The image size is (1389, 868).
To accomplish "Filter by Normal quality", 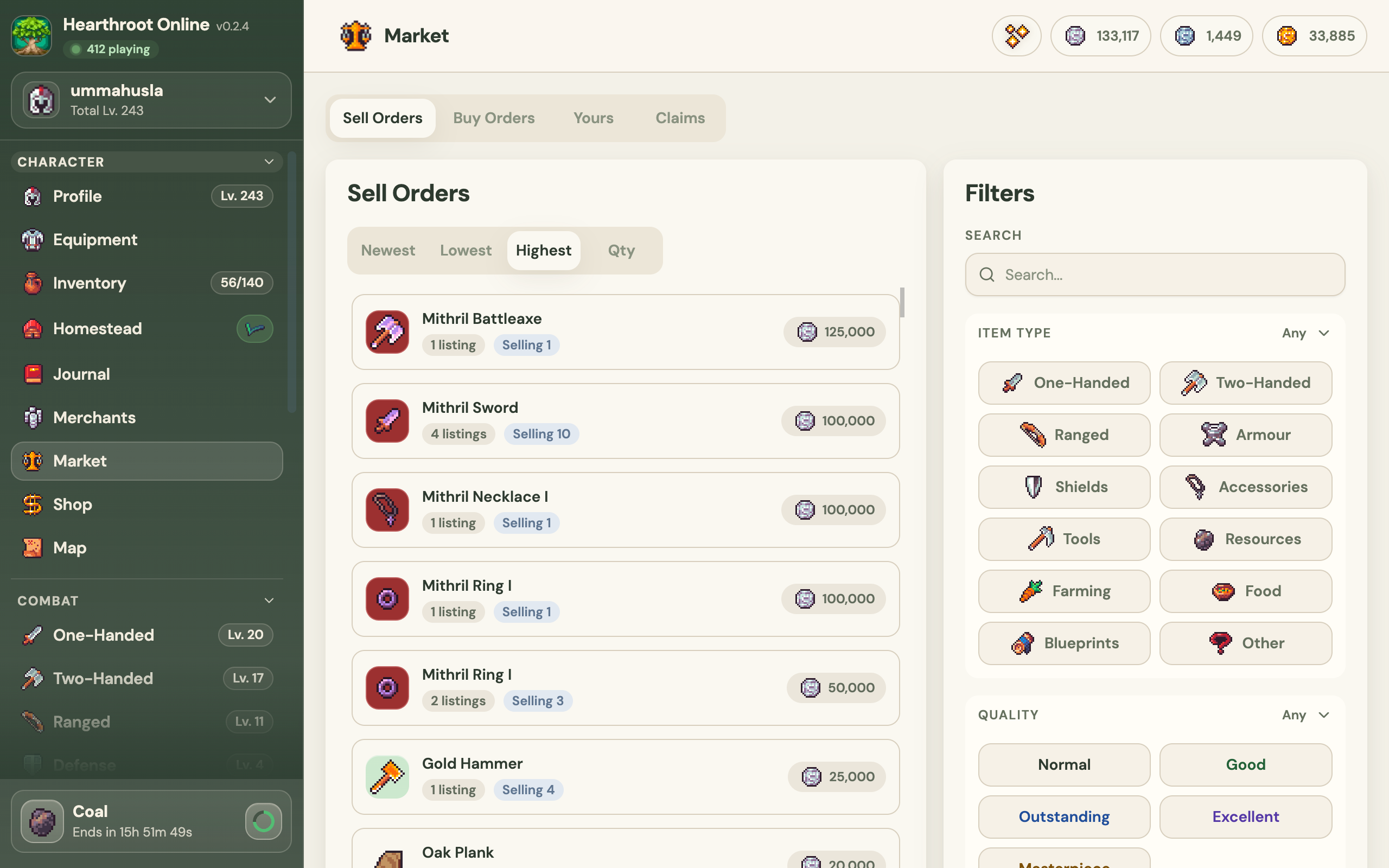I will (1064, 765).
